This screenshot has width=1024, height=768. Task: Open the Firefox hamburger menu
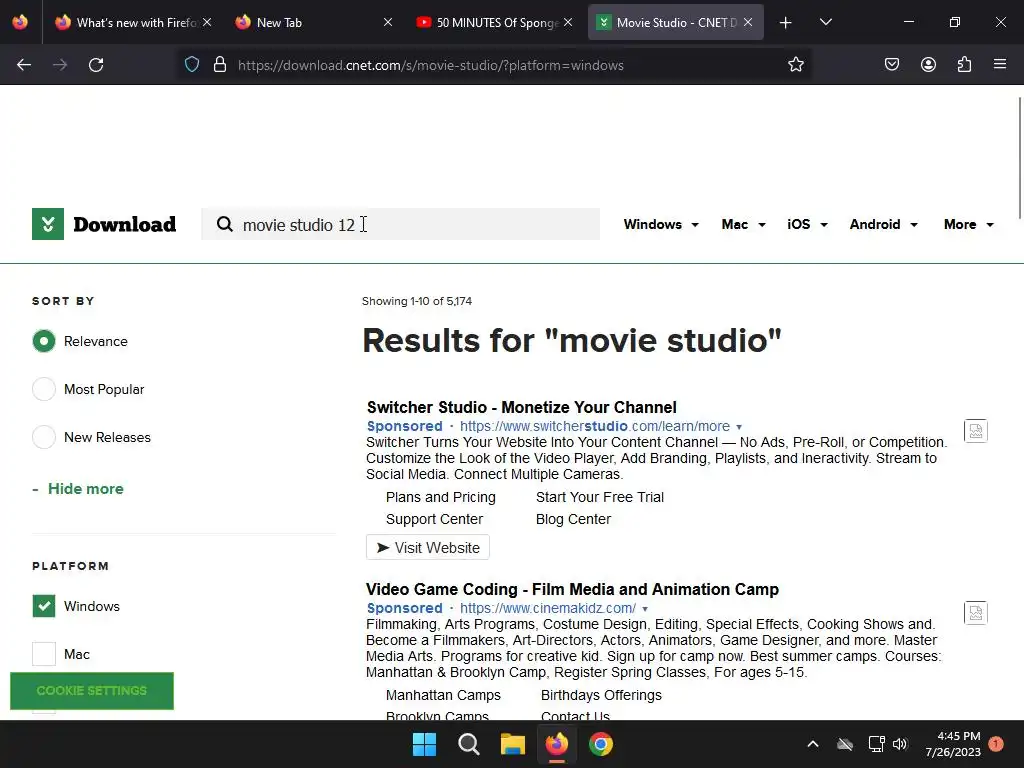(1000, 64)
